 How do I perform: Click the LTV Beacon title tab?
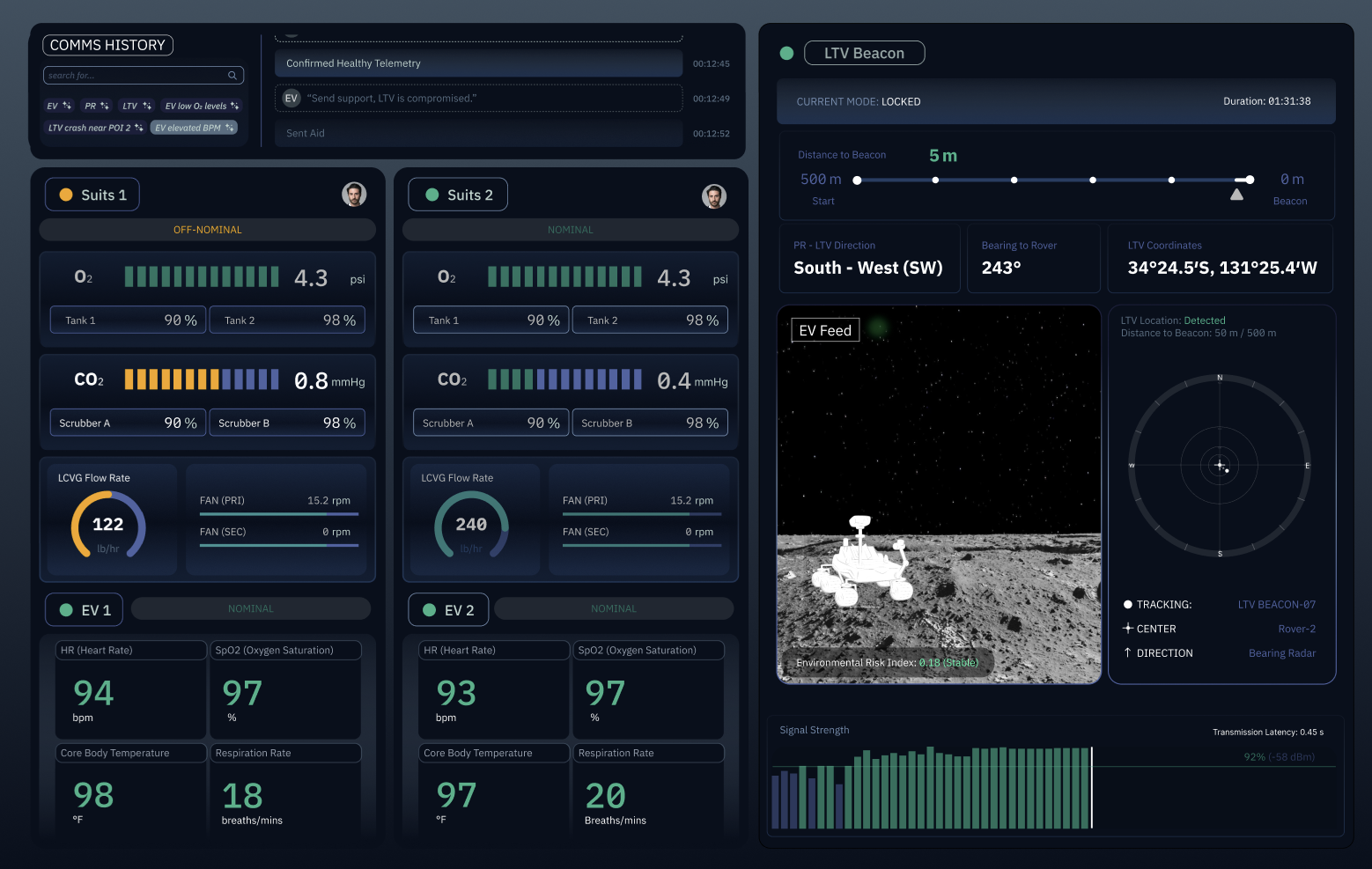pos(864,53)
